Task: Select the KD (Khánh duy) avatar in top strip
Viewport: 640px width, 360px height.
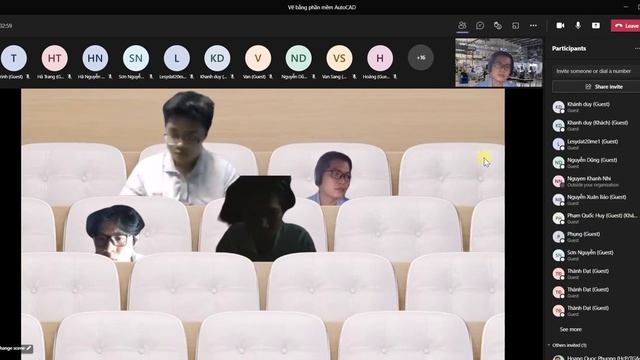Action: pyautogui.click(x=217, y=58)
